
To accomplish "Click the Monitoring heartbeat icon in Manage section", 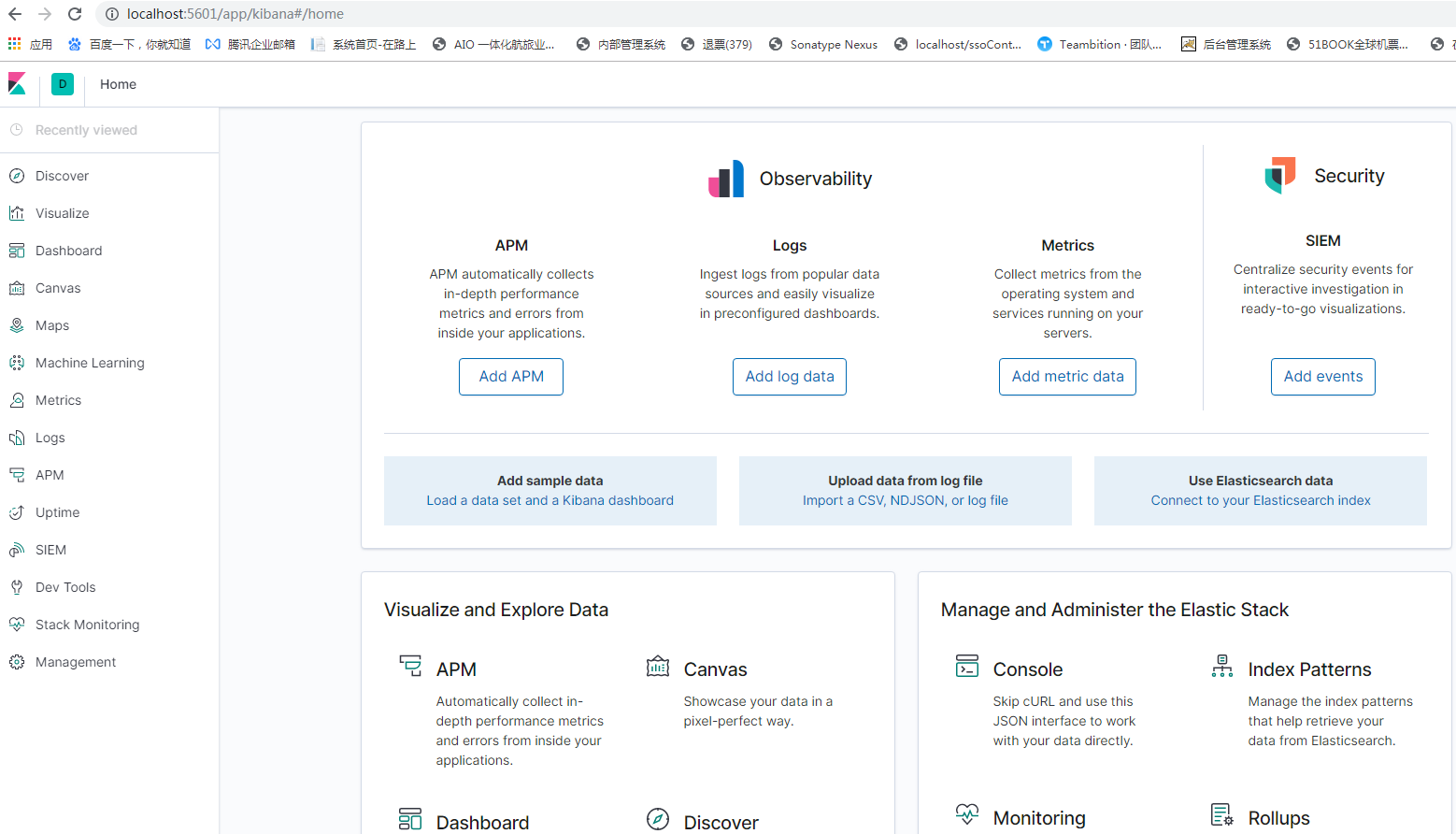I will (x=967, y=814).
